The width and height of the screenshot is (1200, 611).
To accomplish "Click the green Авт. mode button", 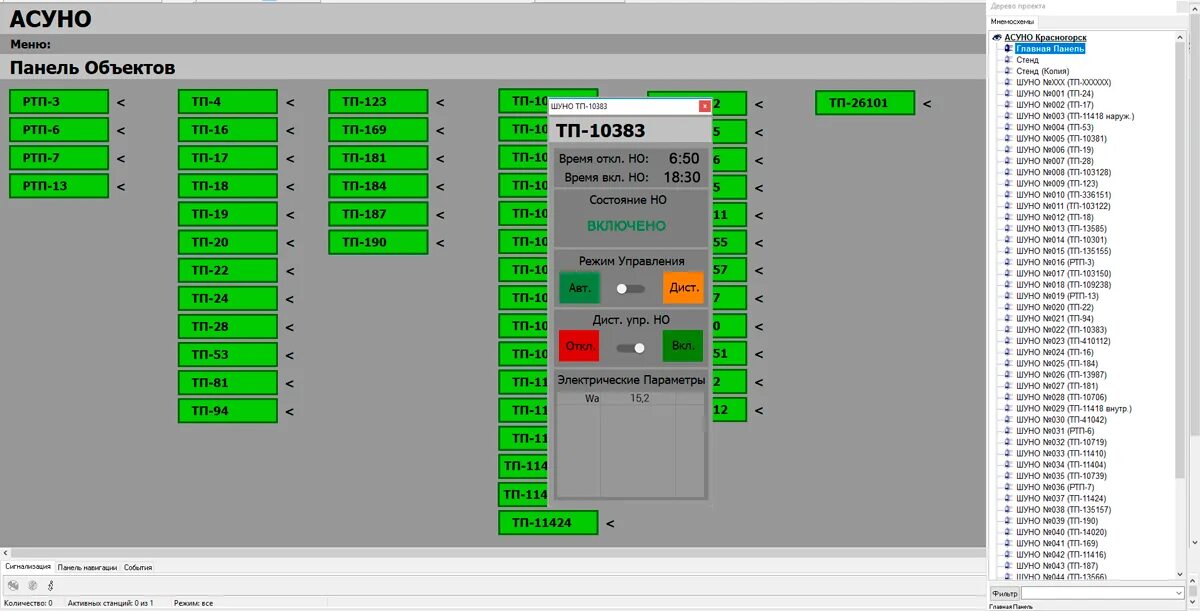I will tap(580, 288).
